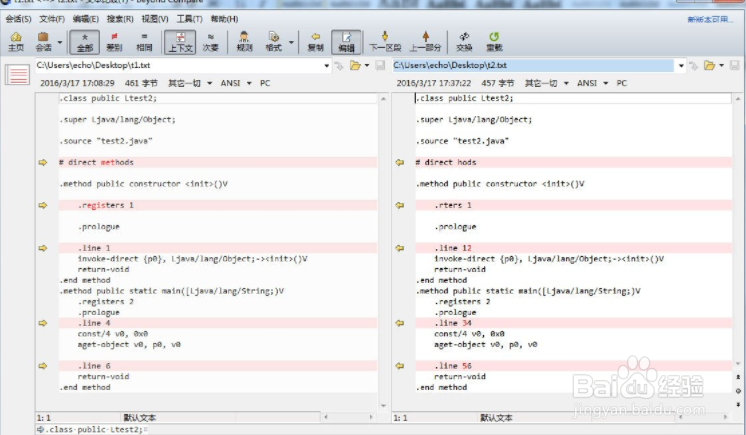Screen dimensions: 746x435
Task: Open the 视图(V) menu
Action: [x=155, y=19]
